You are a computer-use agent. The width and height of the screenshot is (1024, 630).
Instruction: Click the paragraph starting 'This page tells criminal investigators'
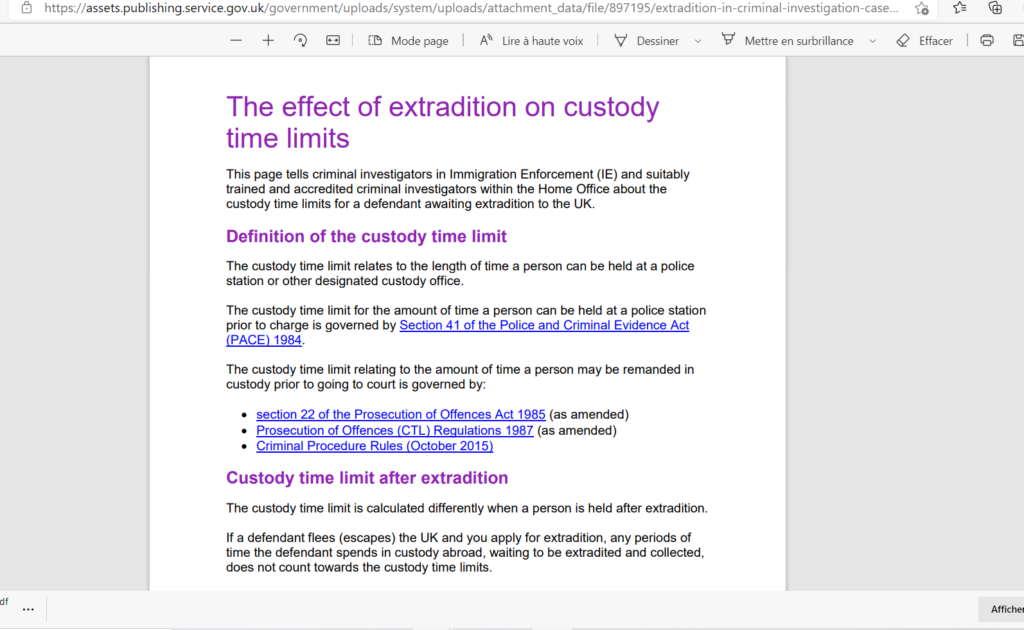click(x=458, y=189)
